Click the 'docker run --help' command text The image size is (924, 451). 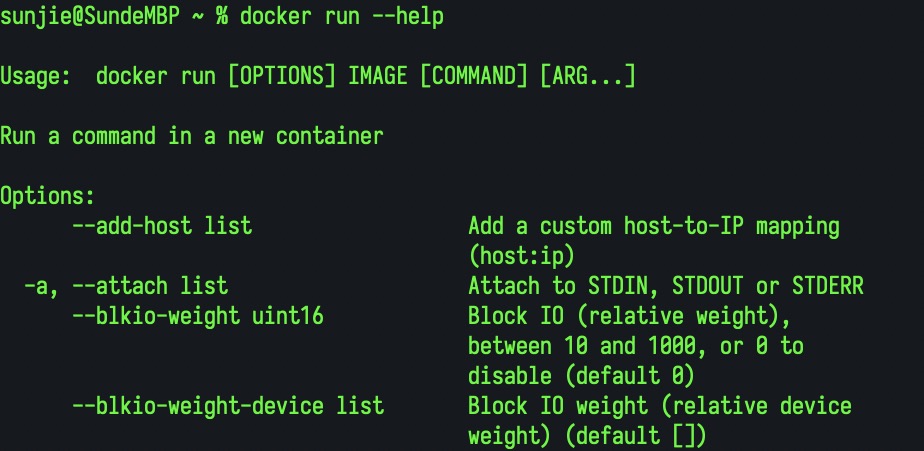[342, 16]
